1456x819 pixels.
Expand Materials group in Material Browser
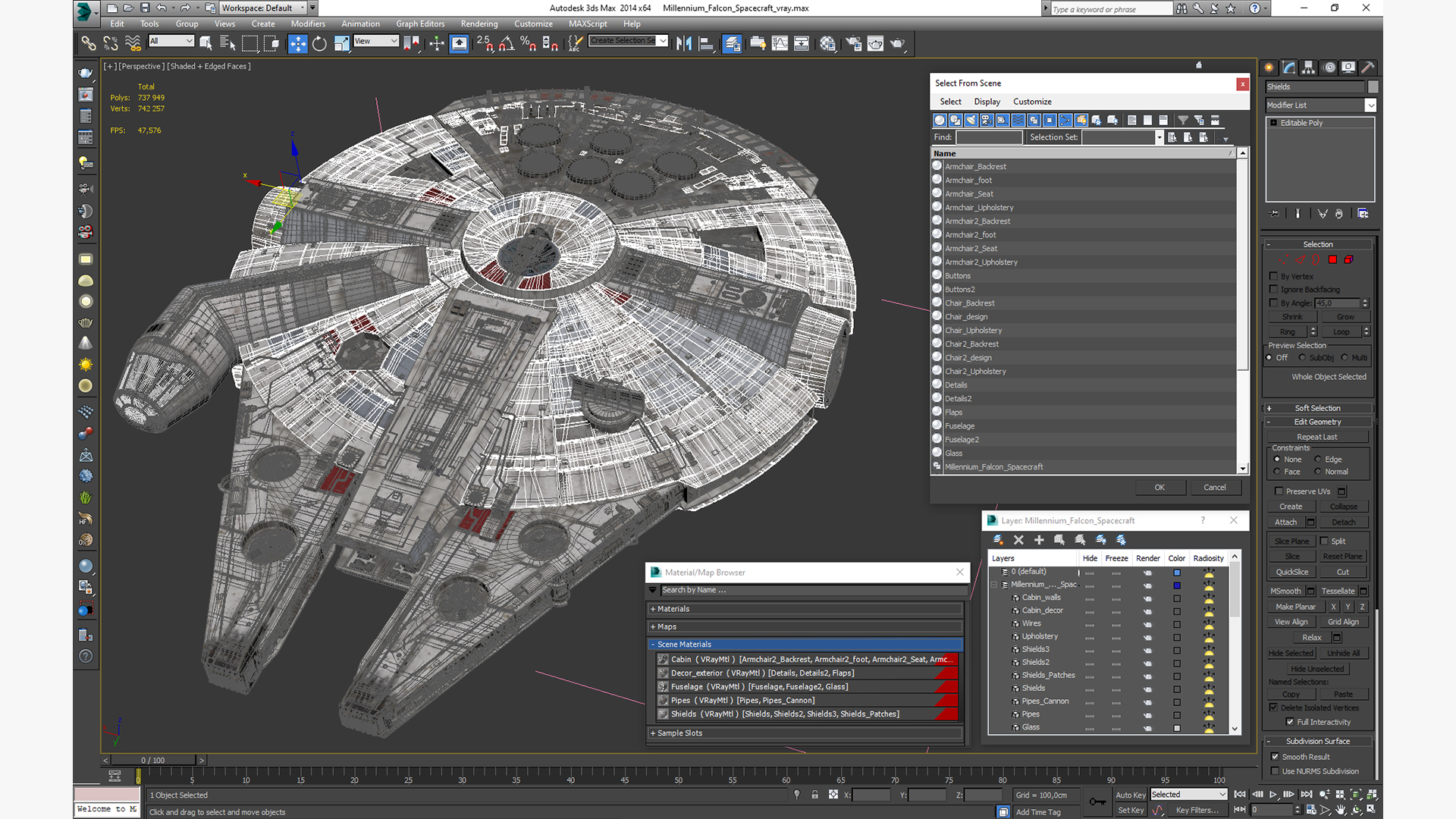806,609
